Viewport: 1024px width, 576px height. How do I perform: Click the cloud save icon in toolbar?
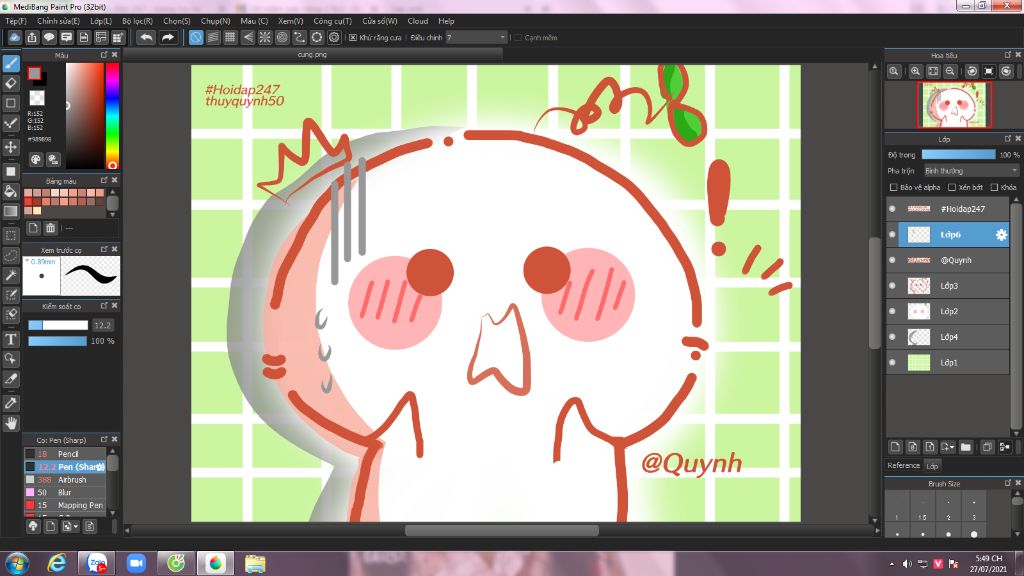coord(14,37)
